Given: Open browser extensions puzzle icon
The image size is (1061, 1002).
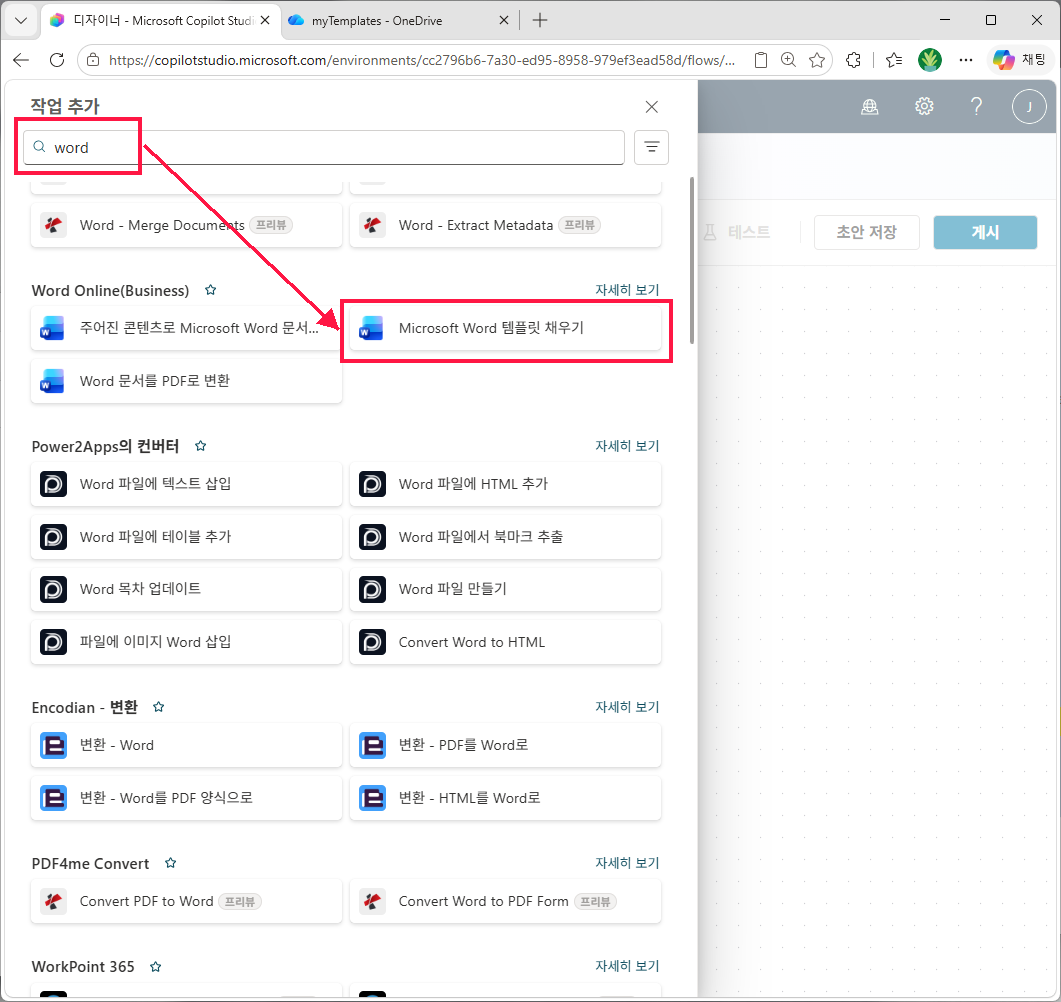Looking at the screenshot, I should click(x=853, y=60).
